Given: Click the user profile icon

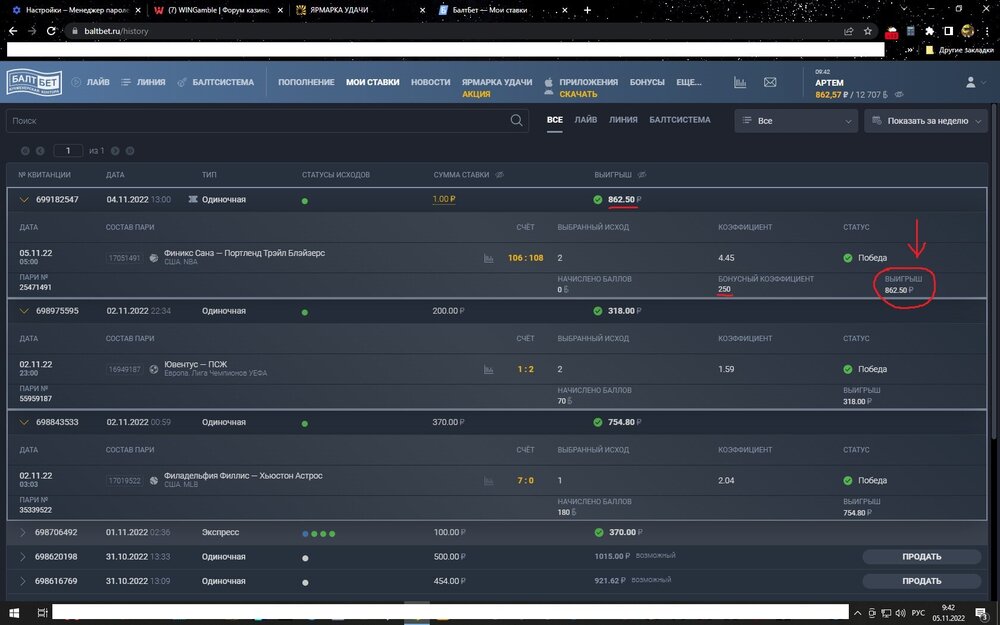Looking at the screenshot, I should (x=970, y=82).
